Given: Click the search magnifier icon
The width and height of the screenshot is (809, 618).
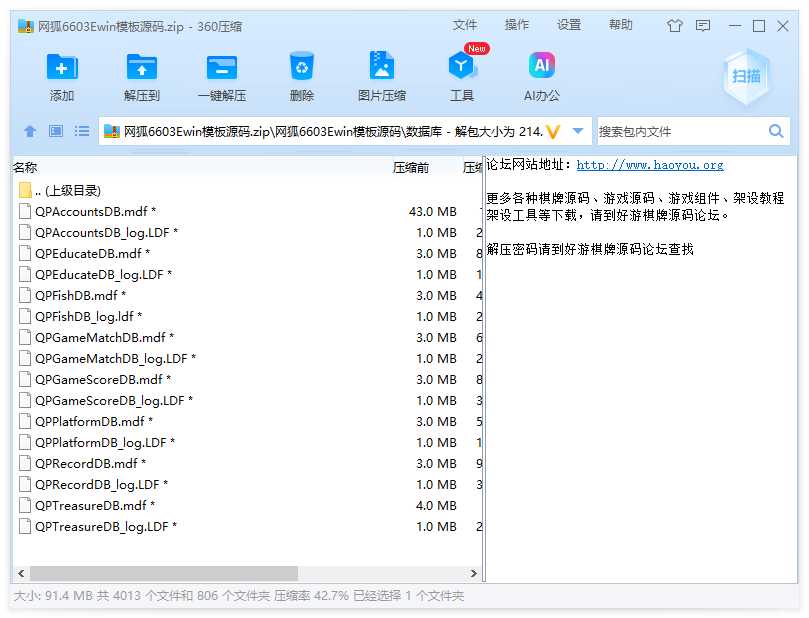Looking at the screenshot, I should tap(776, 131).
